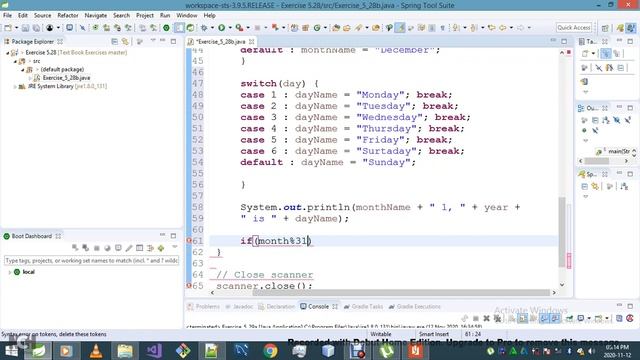Click the Declaration tab

click(x=276, y=307)
